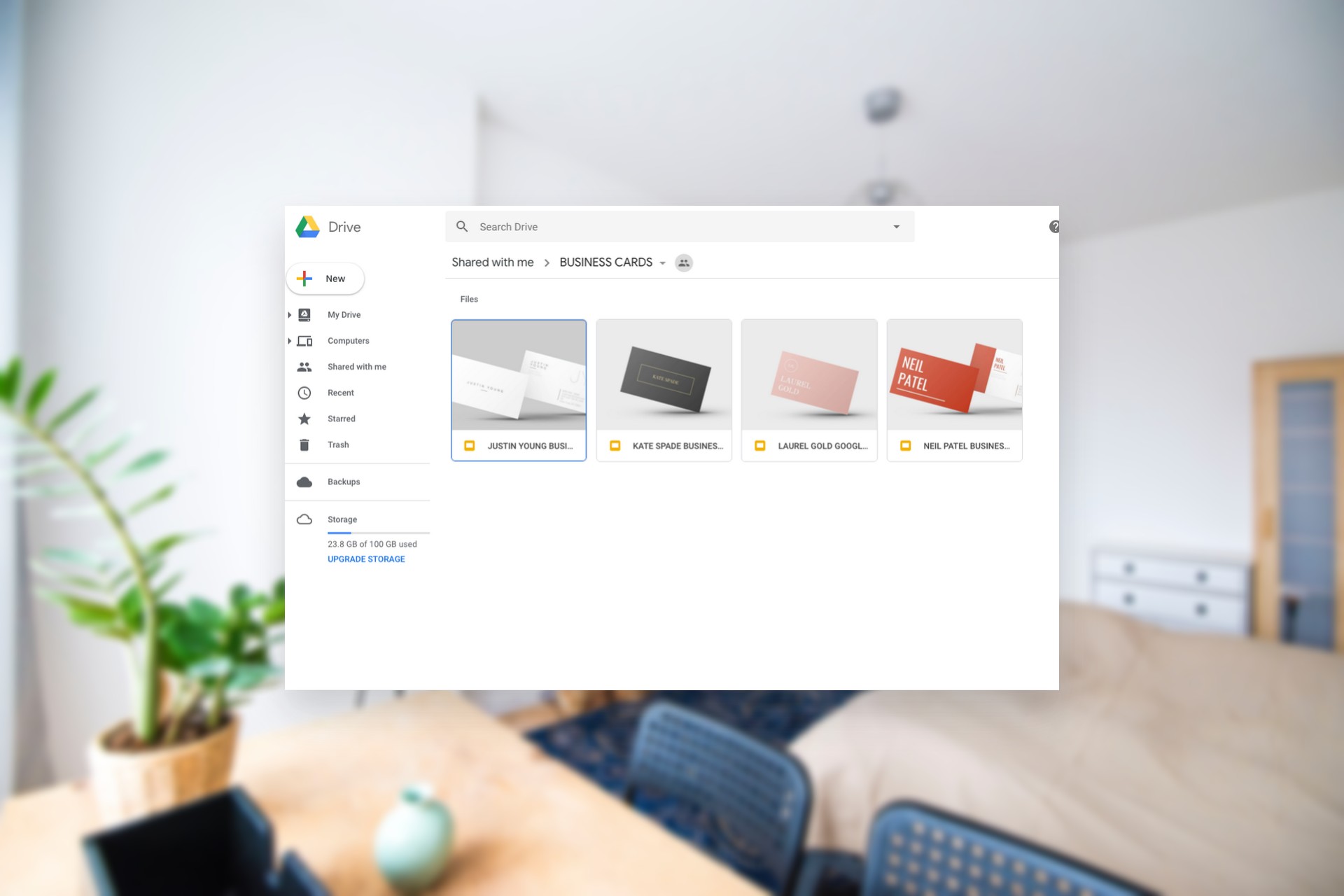Click the Recent sidebar icon
Image resolution: width=1344 pixels, height=896 pixels.
coord(305,392)
